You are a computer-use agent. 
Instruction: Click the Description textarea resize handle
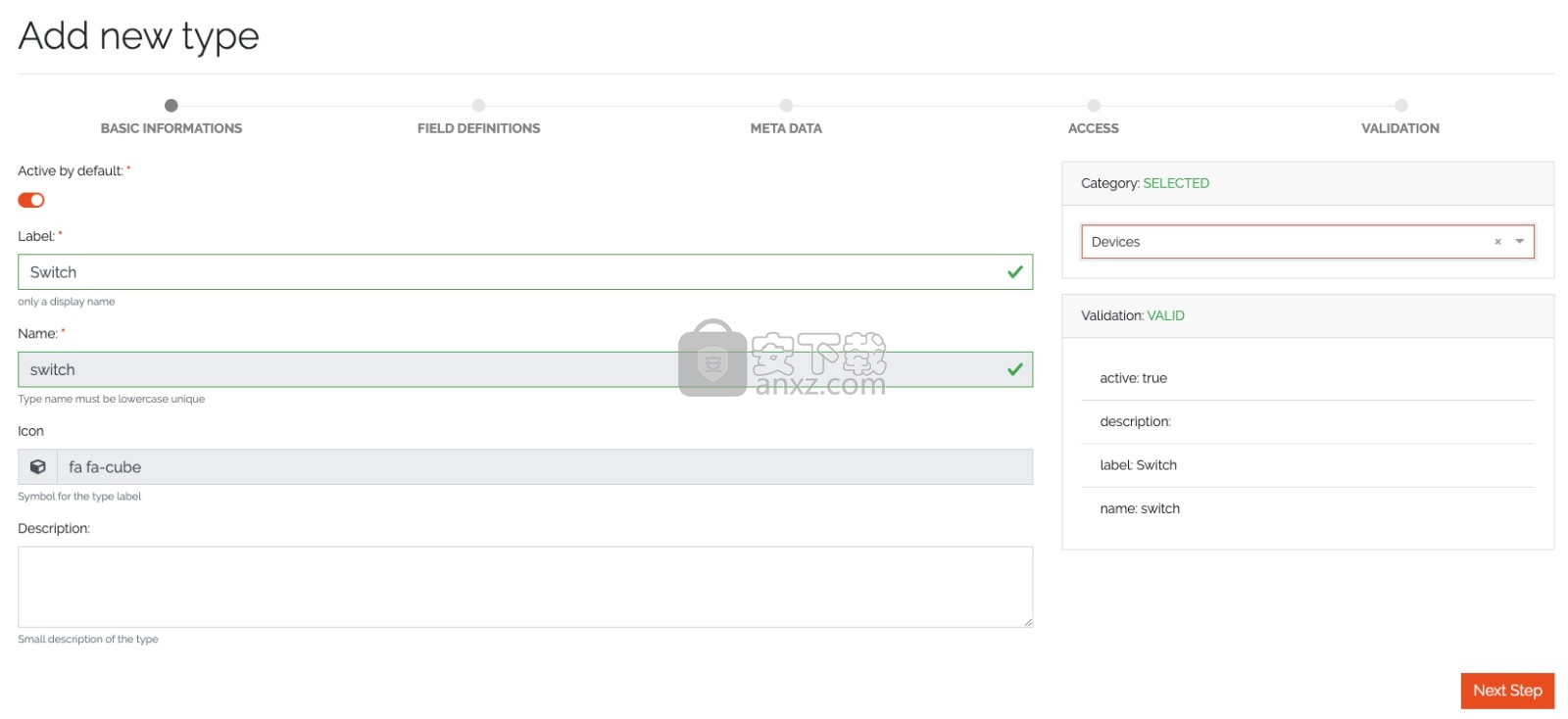point(1028,622)
